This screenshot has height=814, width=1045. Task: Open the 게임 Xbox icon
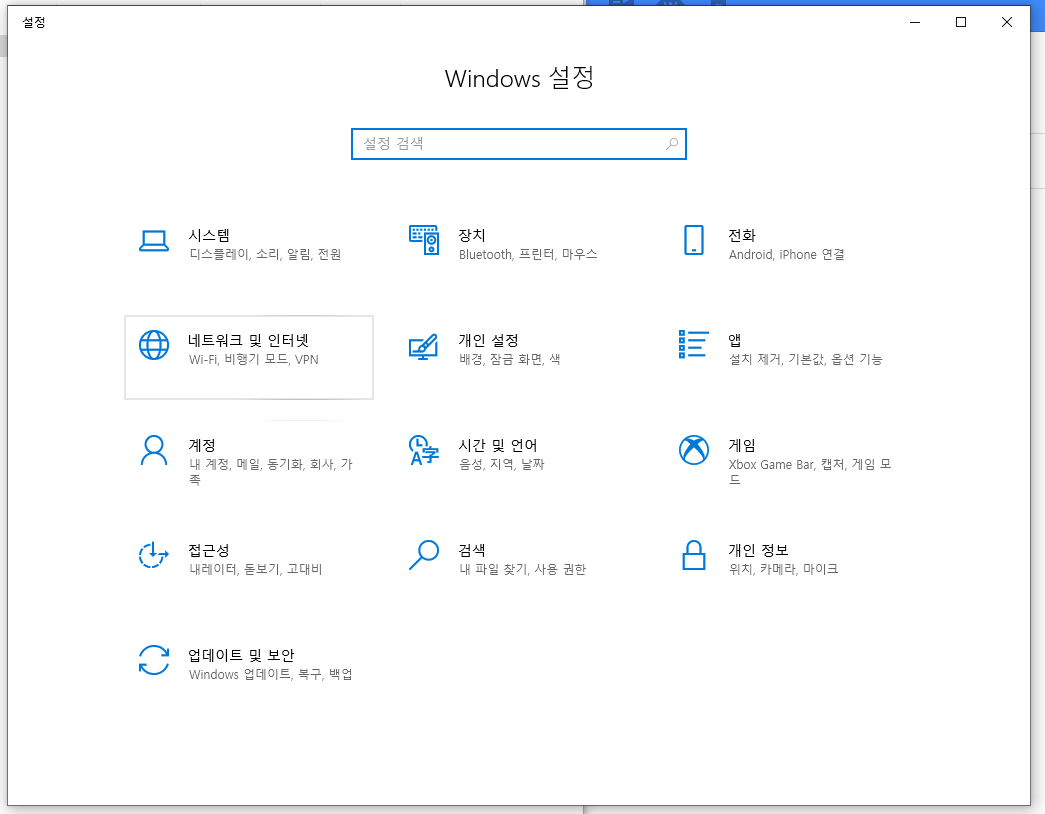pos(694,450)
